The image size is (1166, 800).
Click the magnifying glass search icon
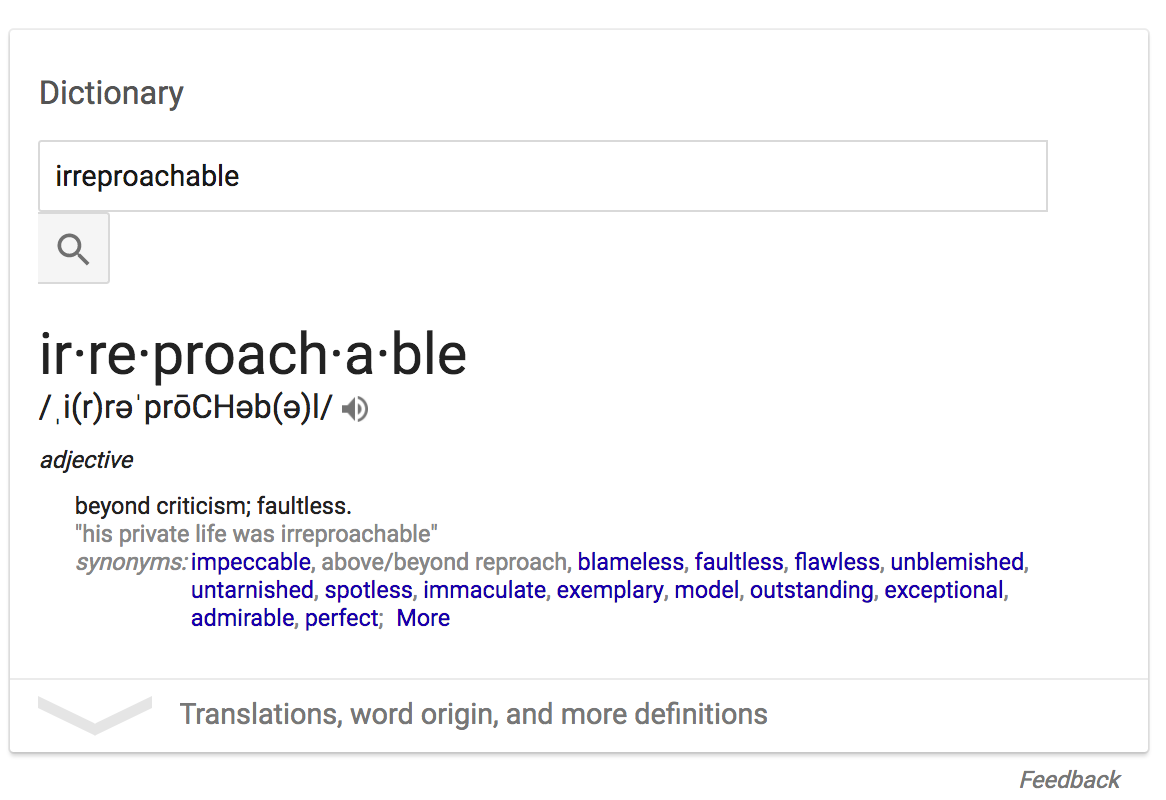pyautogui.click(x=73, y=248)
